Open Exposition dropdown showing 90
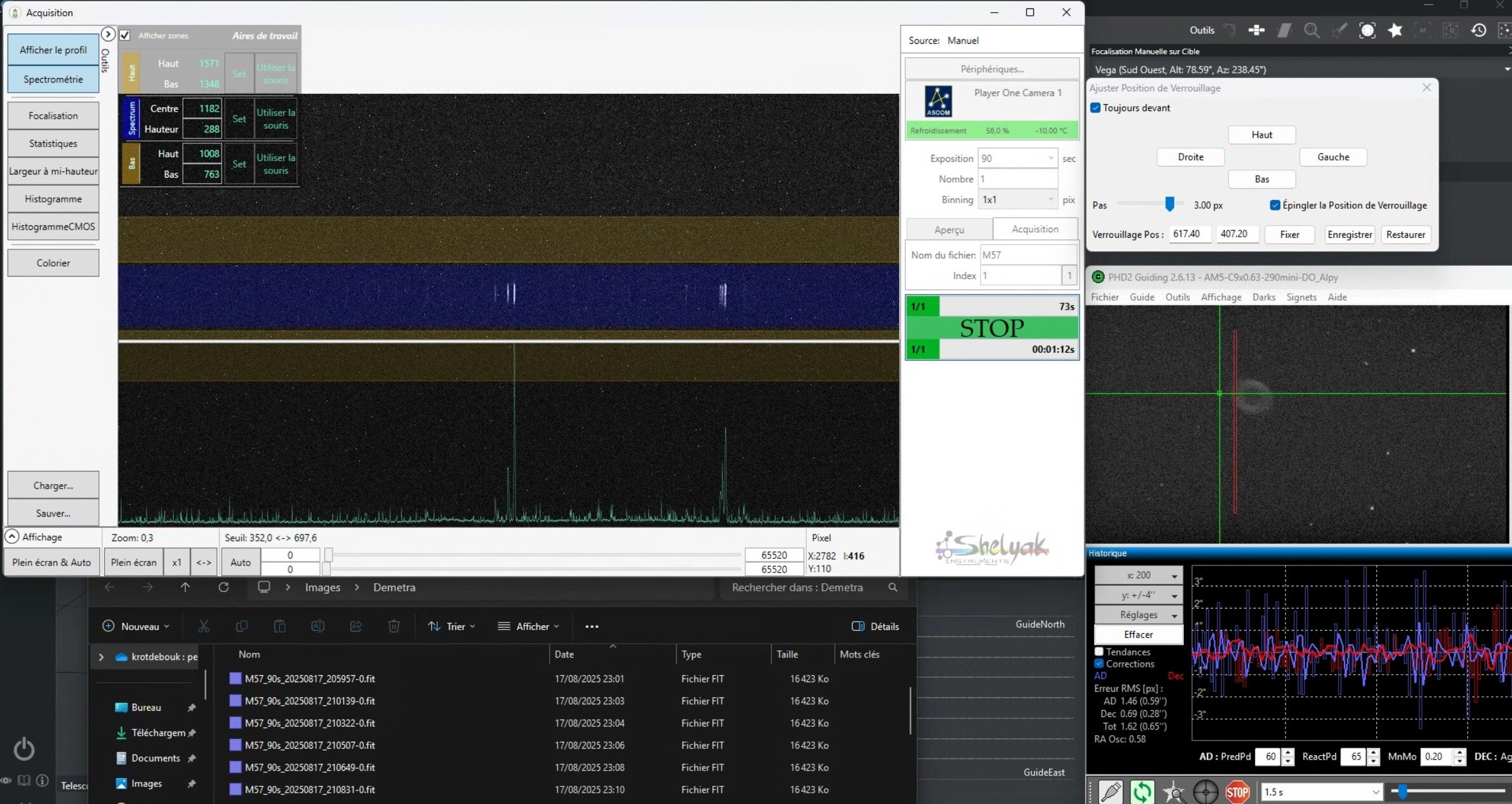 [x=1051, y=158]
